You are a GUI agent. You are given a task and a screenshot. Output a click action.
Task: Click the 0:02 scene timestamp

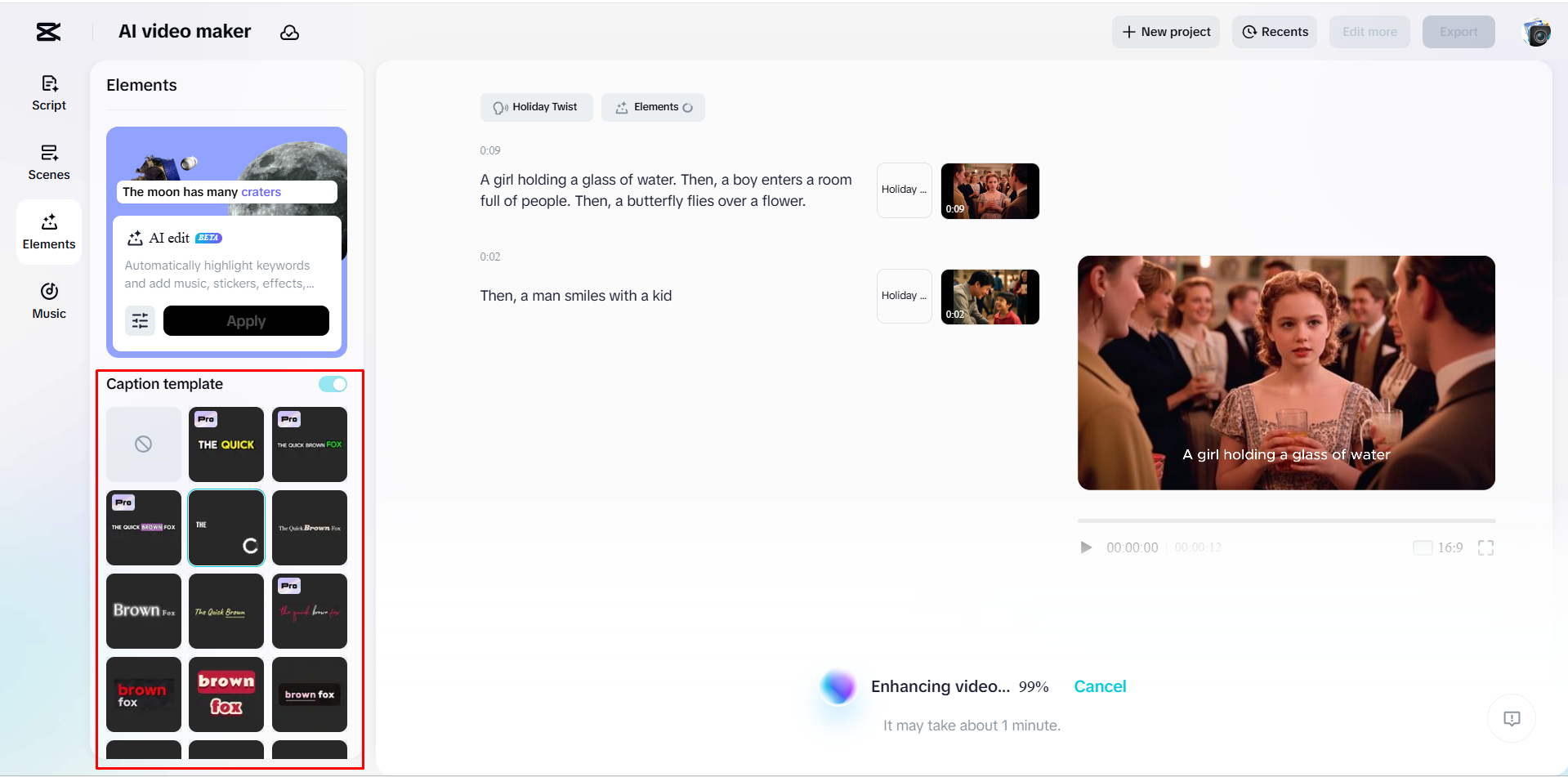(x=490, y=257)
